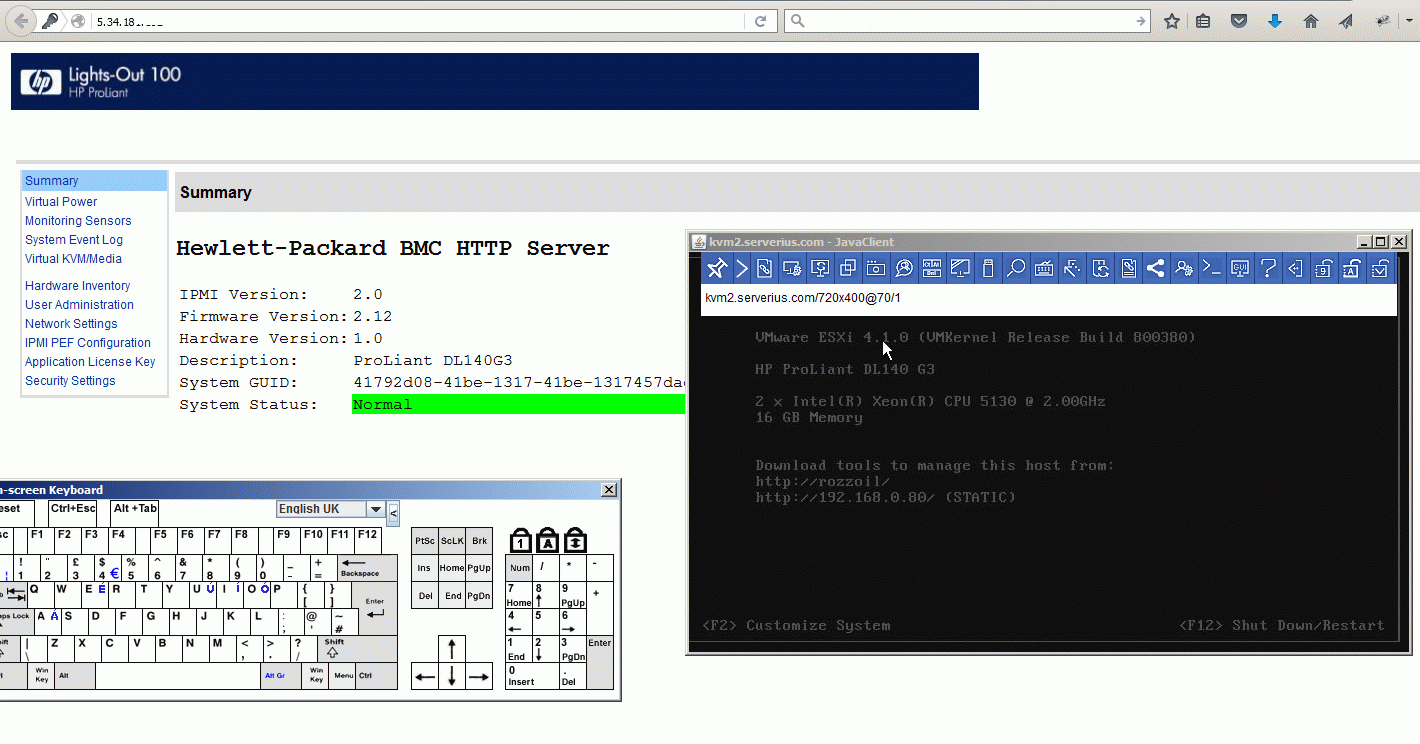The width and height of the screenshot is (1420, 744).
Task: Open the command prompt icon in JavaClient toolbar
Action: click(1211, 268)
